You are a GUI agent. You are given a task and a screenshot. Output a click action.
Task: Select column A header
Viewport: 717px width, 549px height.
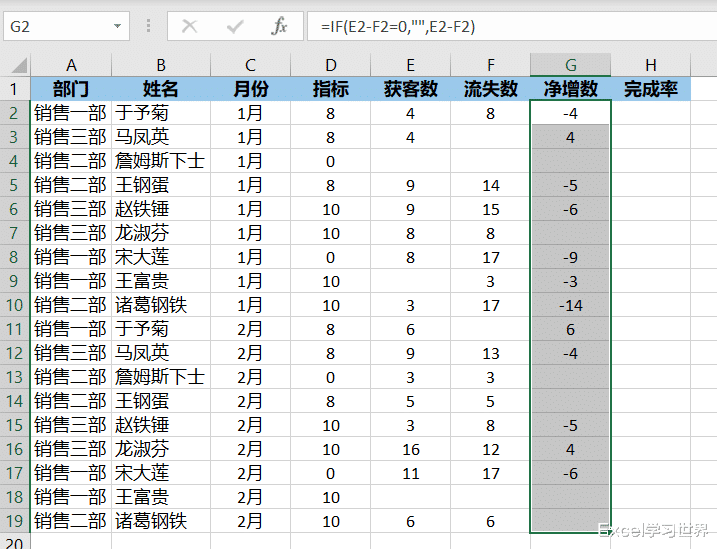[71, 65]
